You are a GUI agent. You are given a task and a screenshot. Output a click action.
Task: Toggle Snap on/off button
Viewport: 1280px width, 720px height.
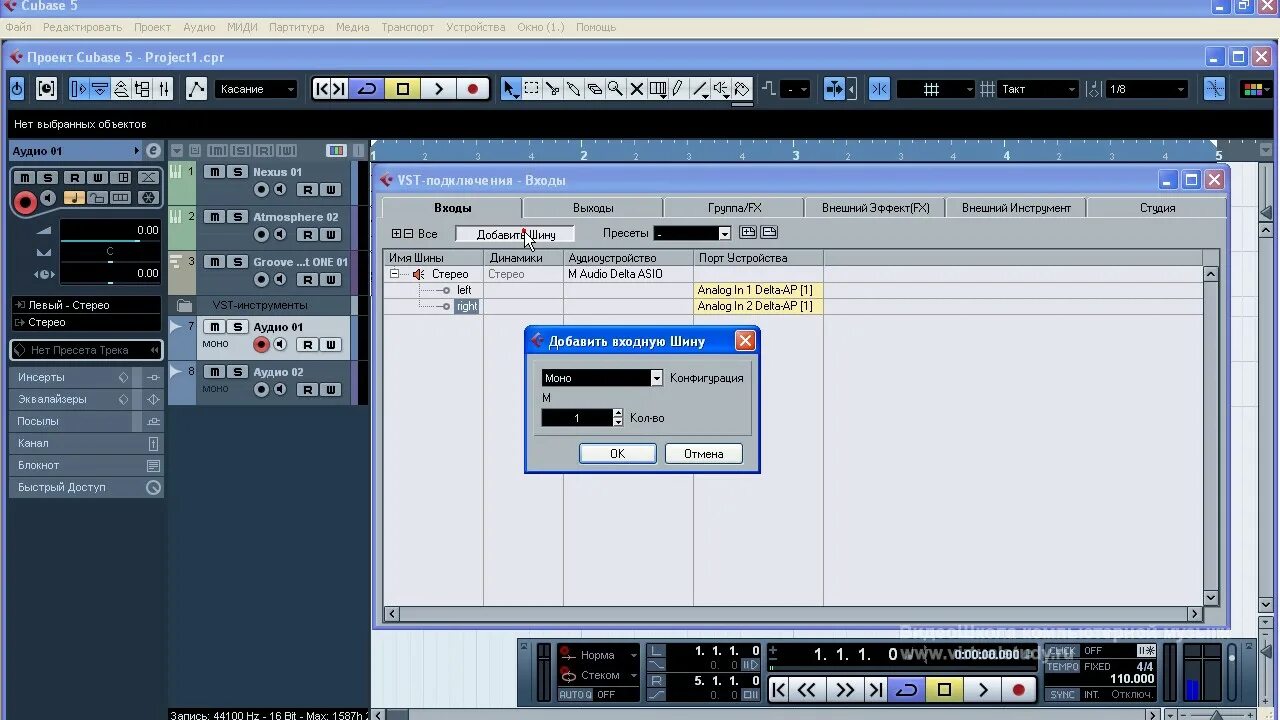pos(879,89)
